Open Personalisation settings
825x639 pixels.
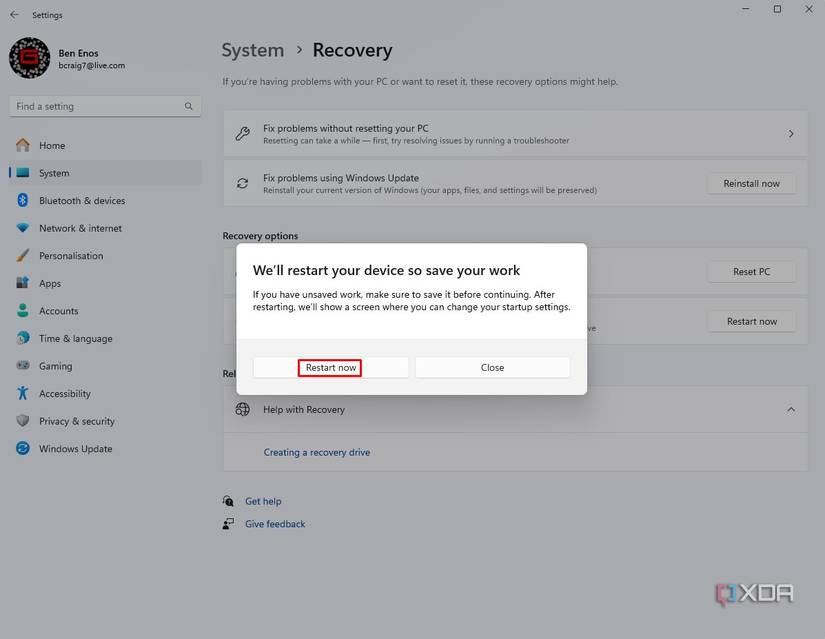[x=105, y=256]
